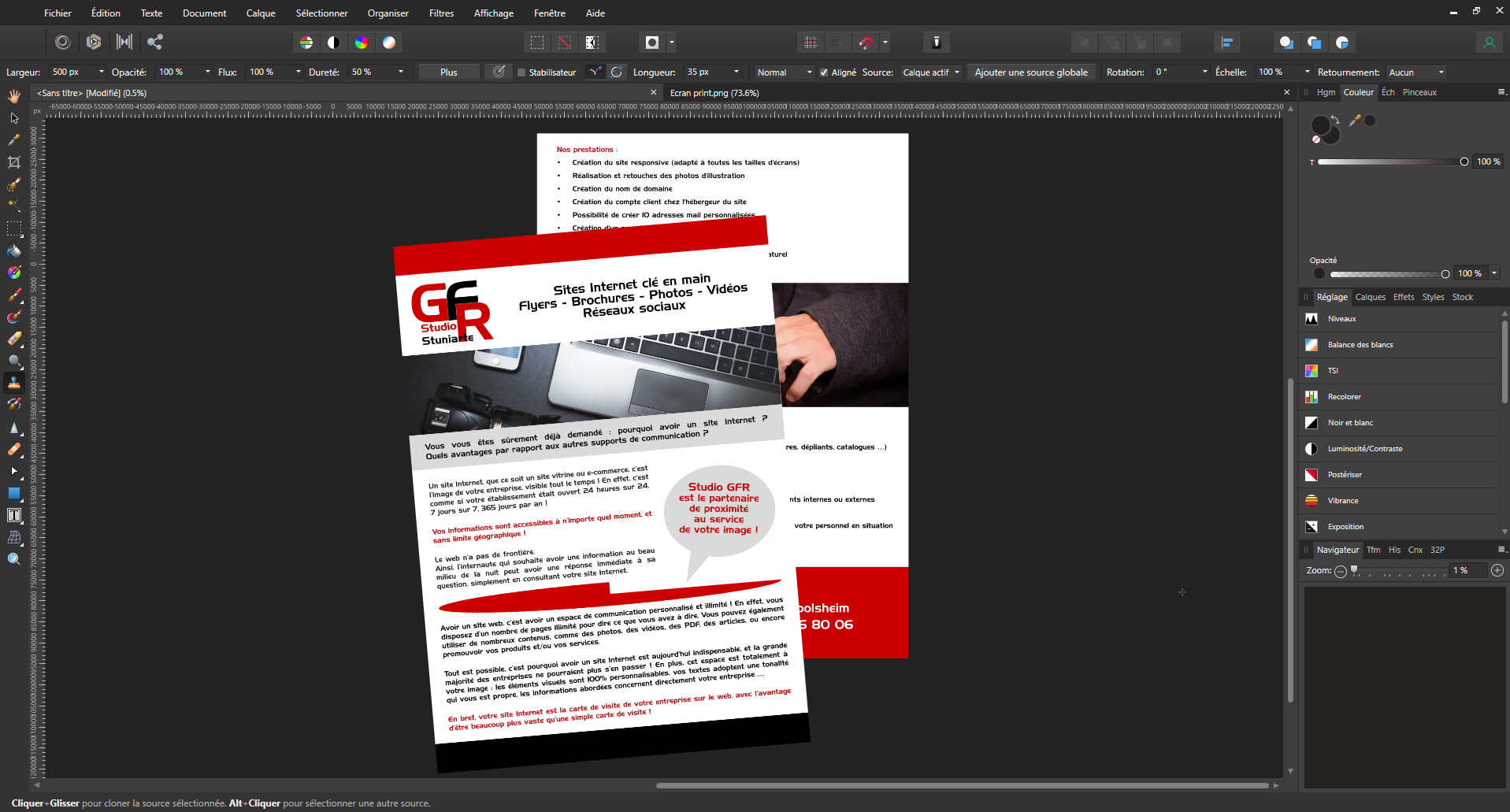Select the Zoom magnifier tool
This screenshot has width=1510, height=812.
14,559
